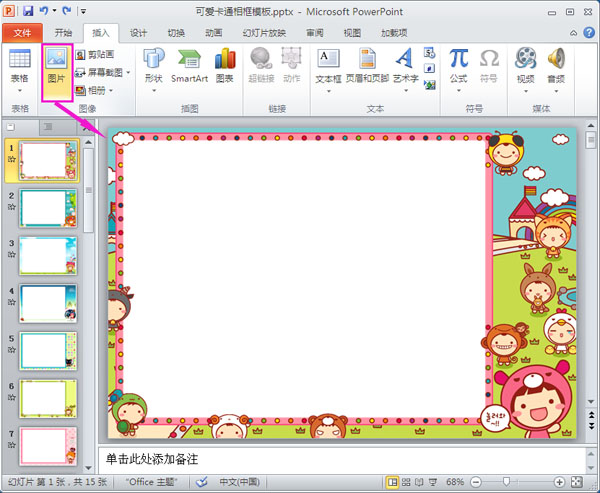Click the spell check status bar icon
This screenshot has height=493, width=600.
click(x=202, y=482)
